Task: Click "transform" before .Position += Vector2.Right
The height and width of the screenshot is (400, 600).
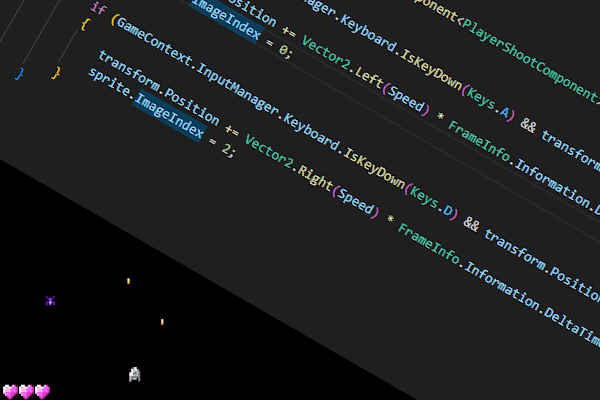Action: (128, 71)
